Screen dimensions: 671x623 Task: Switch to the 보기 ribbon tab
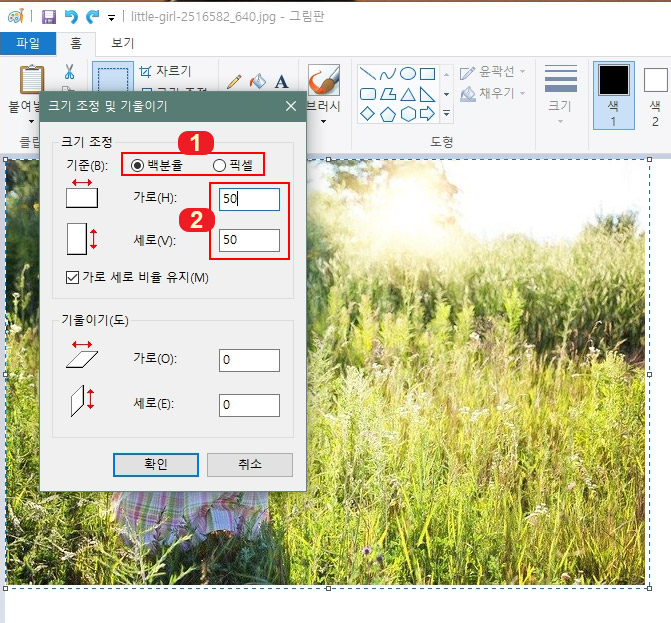pos(123,43)
